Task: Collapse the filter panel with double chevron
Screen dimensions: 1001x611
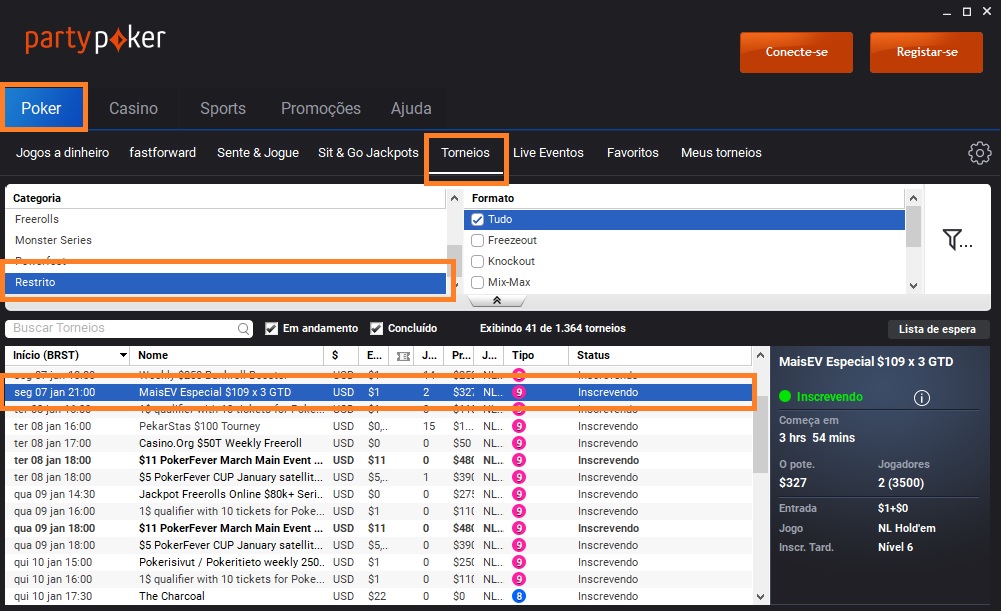Action: [x=497, y=300]
